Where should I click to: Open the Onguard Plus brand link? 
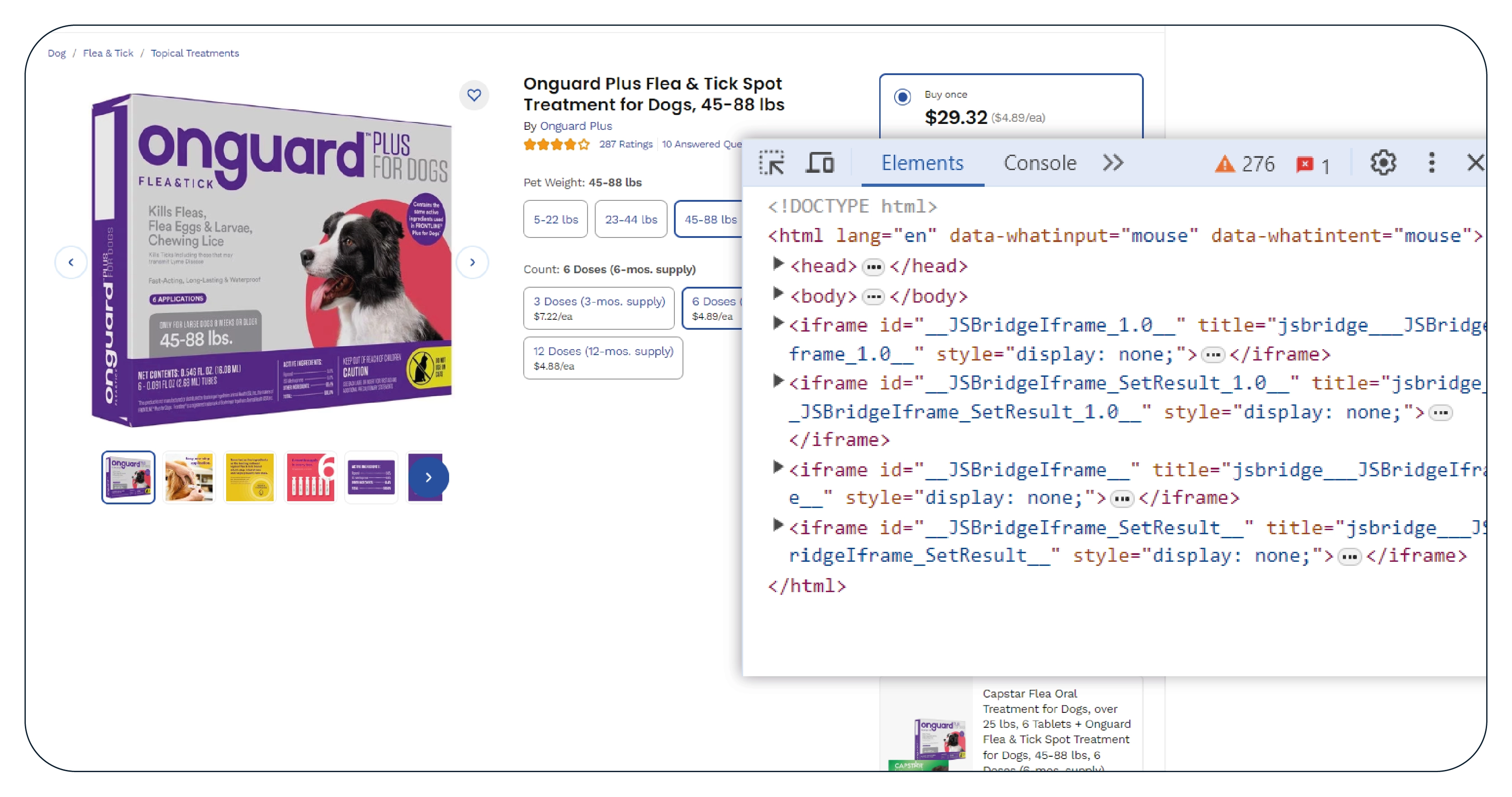pyautogui.click(x=576, y=126)
